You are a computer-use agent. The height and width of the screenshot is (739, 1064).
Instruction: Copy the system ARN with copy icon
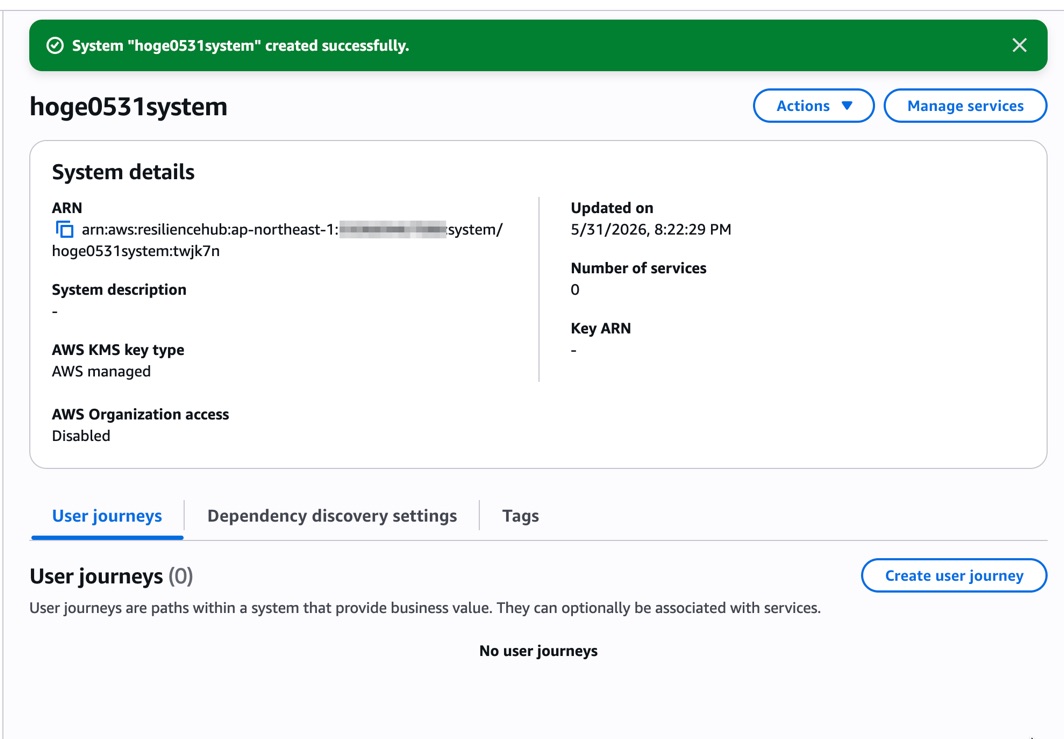point(64,229)
